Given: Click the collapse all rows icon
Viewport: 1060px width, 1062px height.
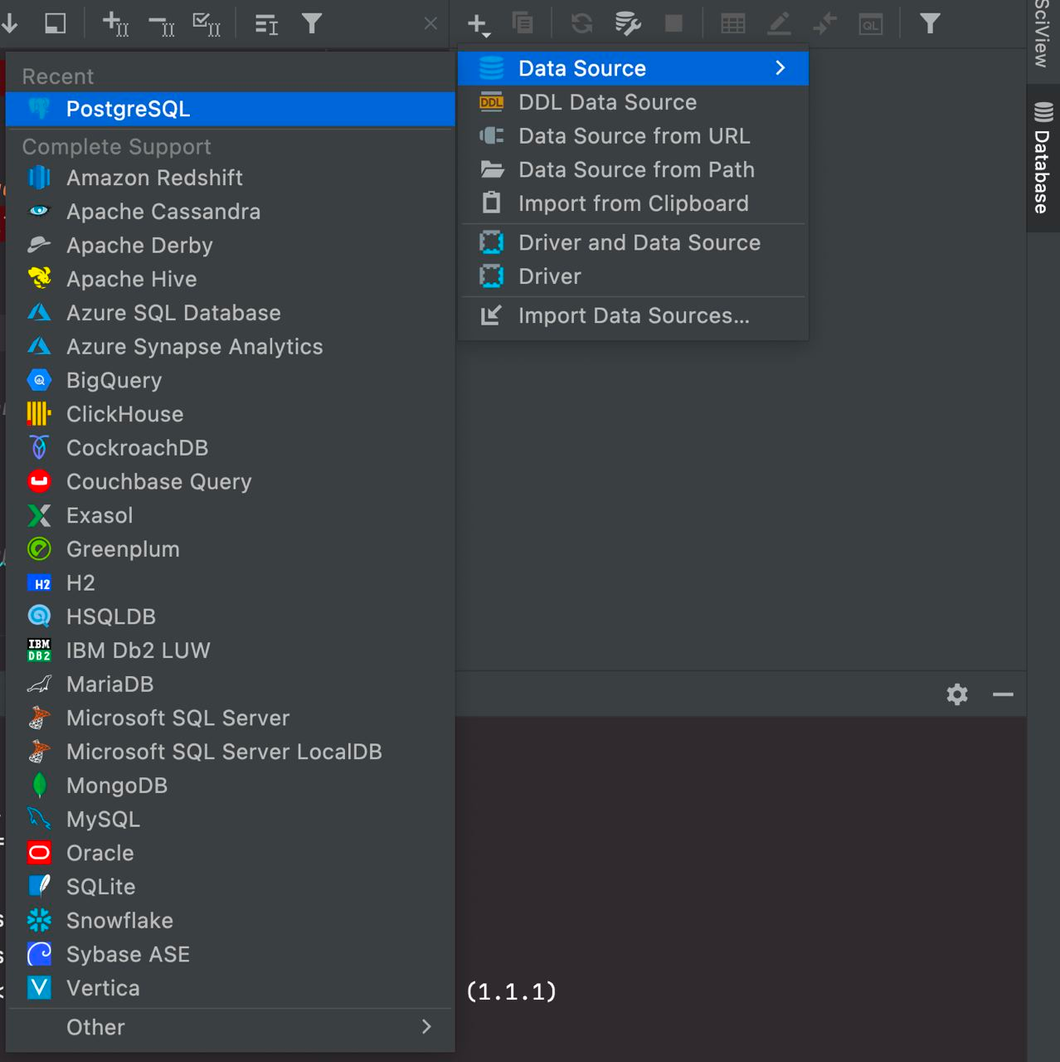Looking at the screenshot, I should 161,24.
